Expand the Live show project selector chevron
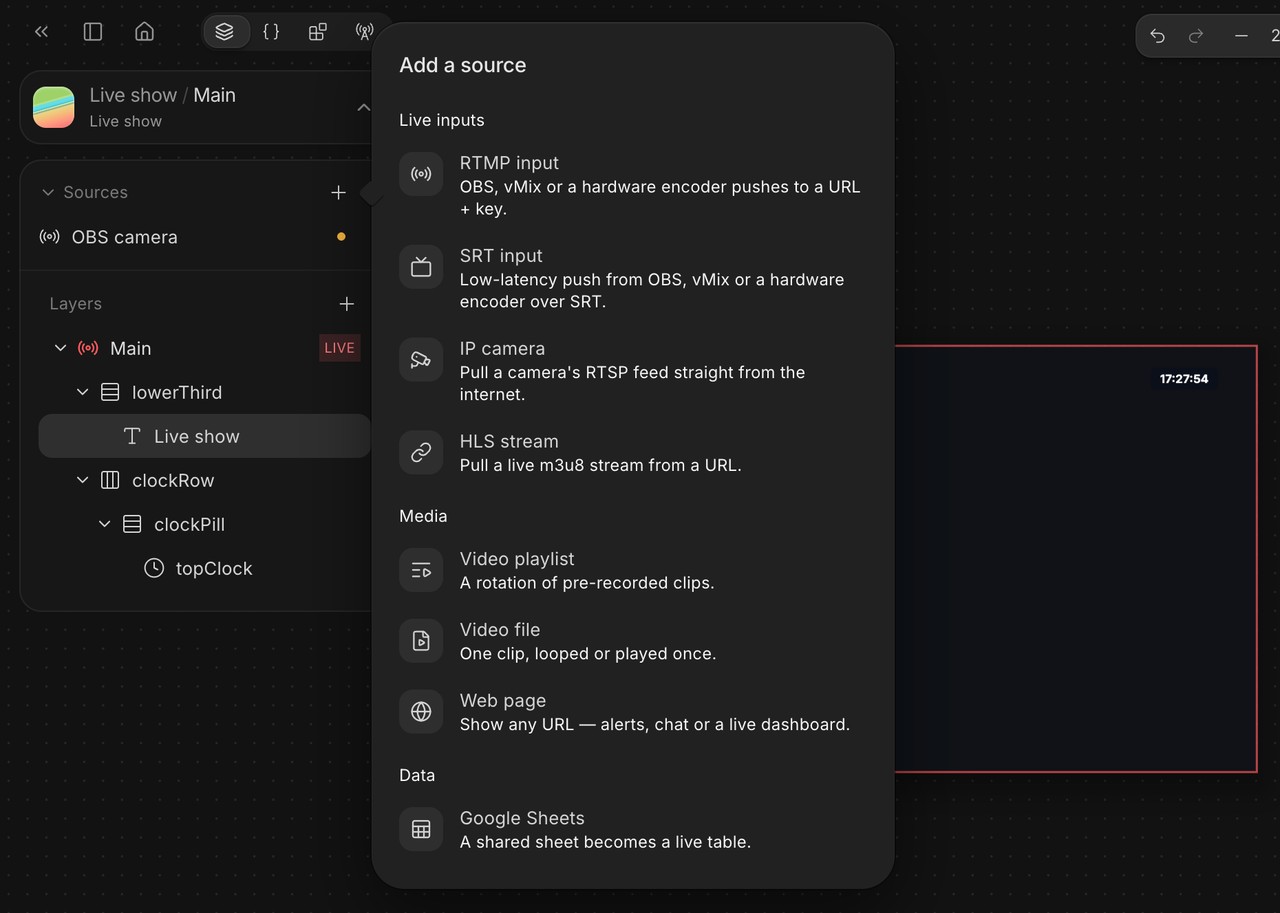The height and width of the screenshot is (913, 1280). pyautogui.click(x=363, y=107)
